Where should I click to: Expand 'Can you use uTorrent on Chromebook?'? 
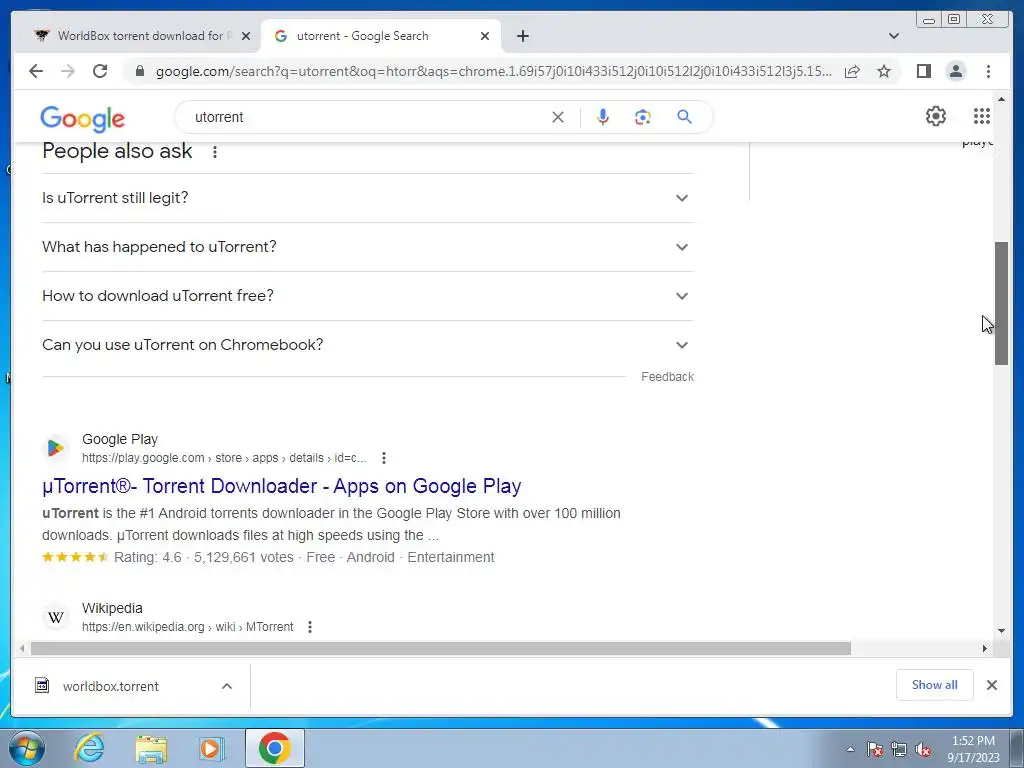coord(368,345)
